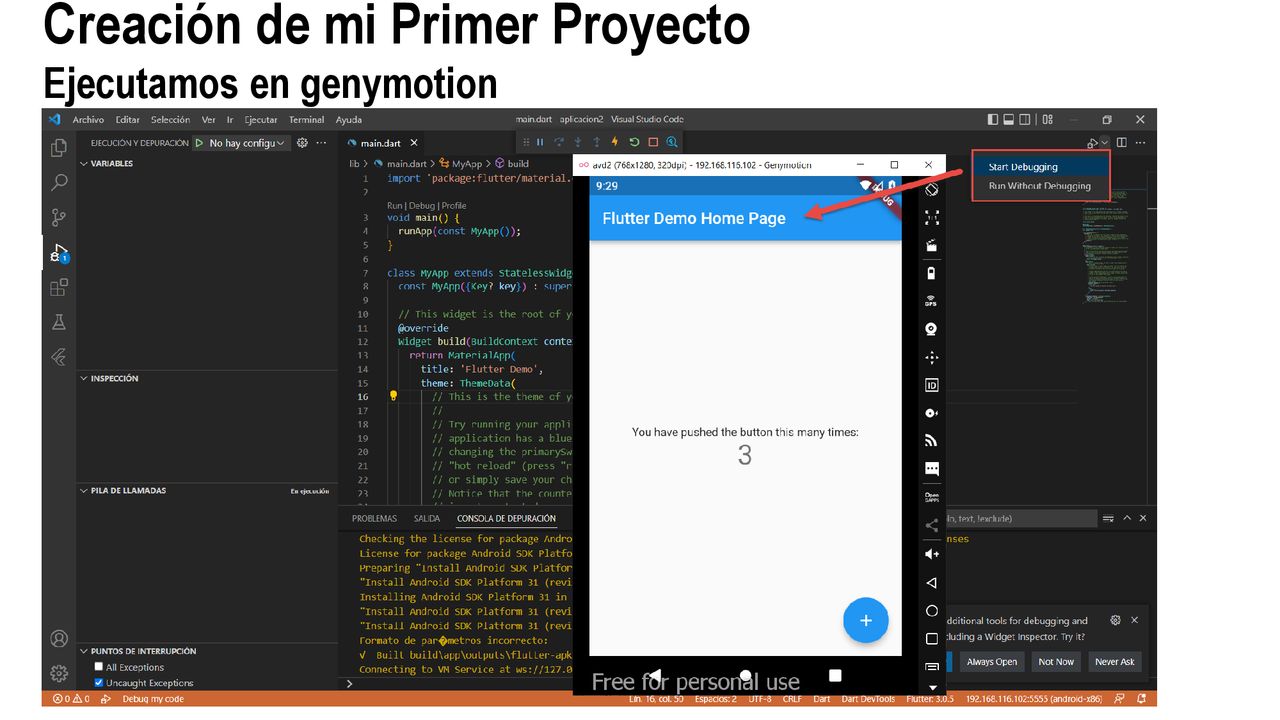This screenshot has width=1280, height=720.
Task: Click the Always Open notification button
Action: pyautogui.click(x=992, y=661)
